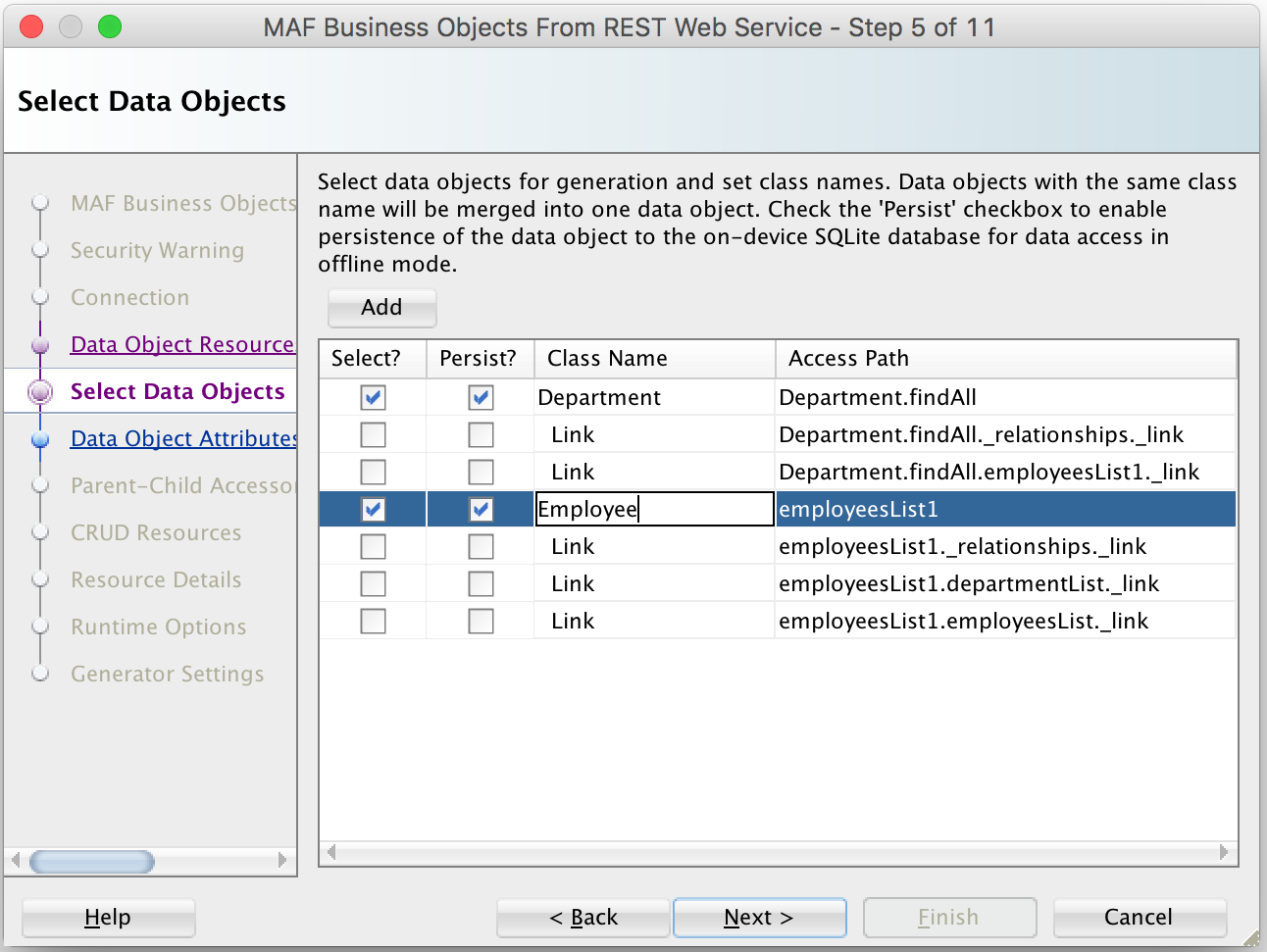Enable Persist for employeesList1.departmentList._link row
The width and height of the screenshot is (1267, 952).
481,583
